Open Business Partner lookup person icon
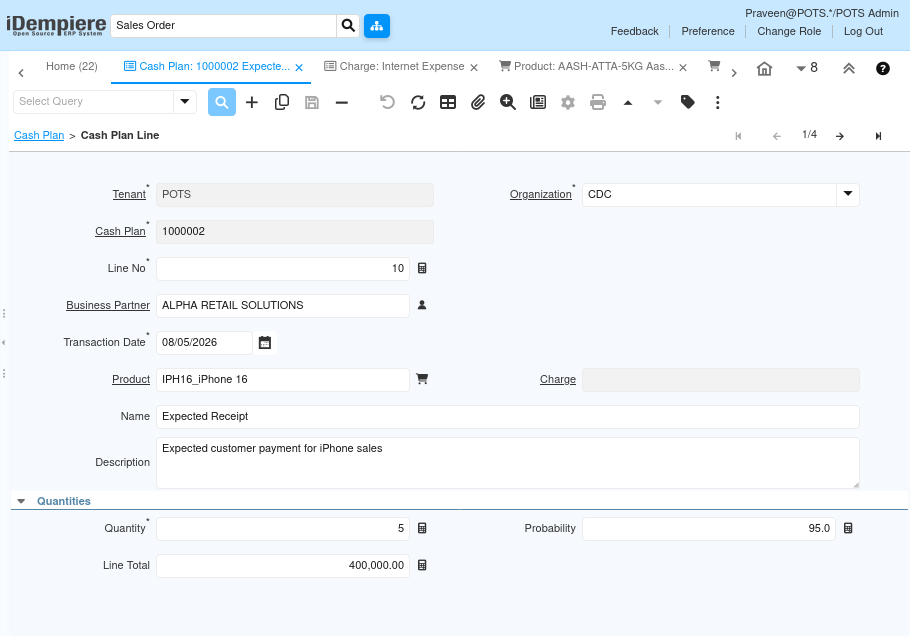910x636 pixels. point(422,305)
